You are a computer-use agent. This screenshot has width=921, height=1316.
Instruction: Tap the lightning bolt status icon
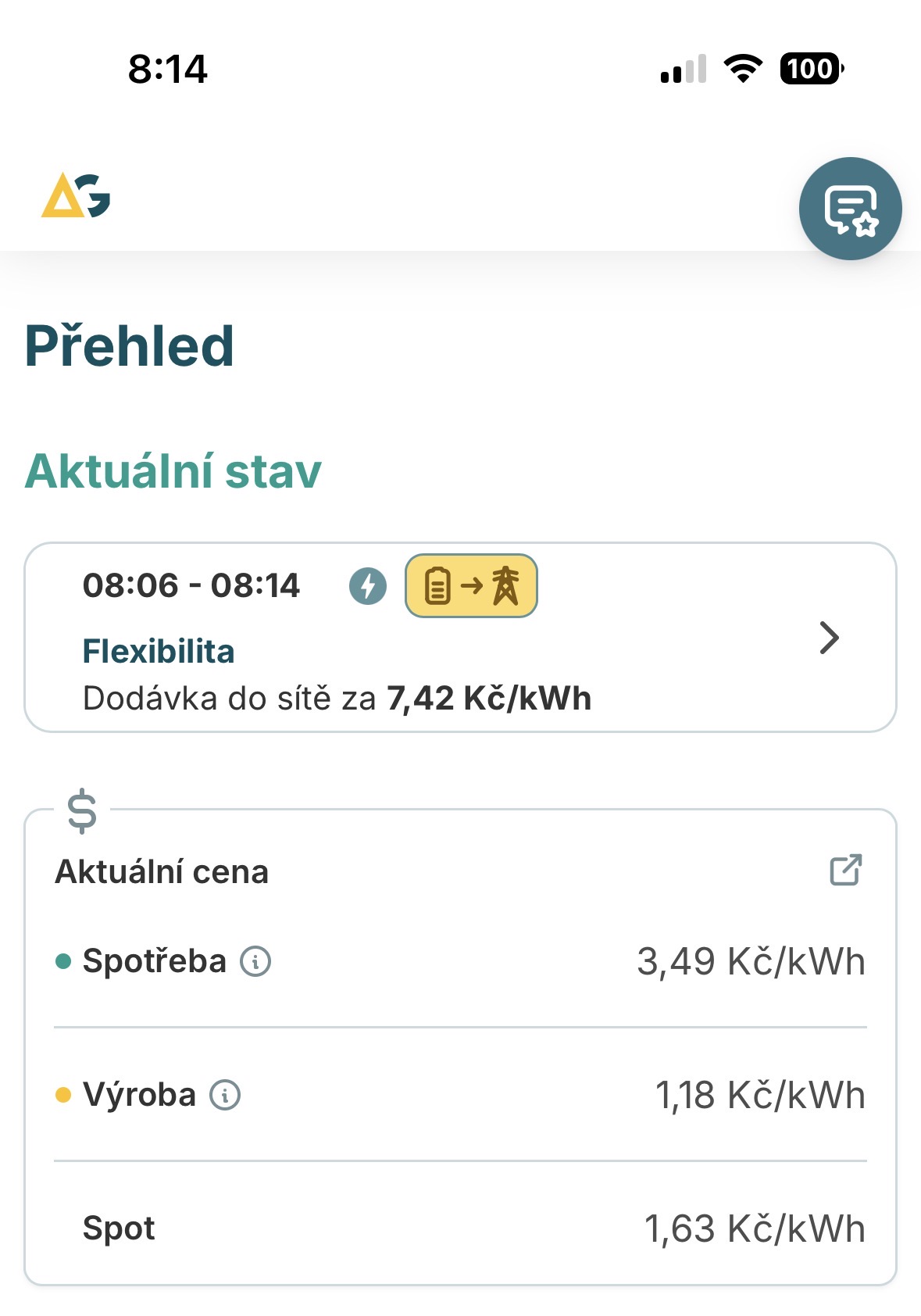tap(367, 586)
